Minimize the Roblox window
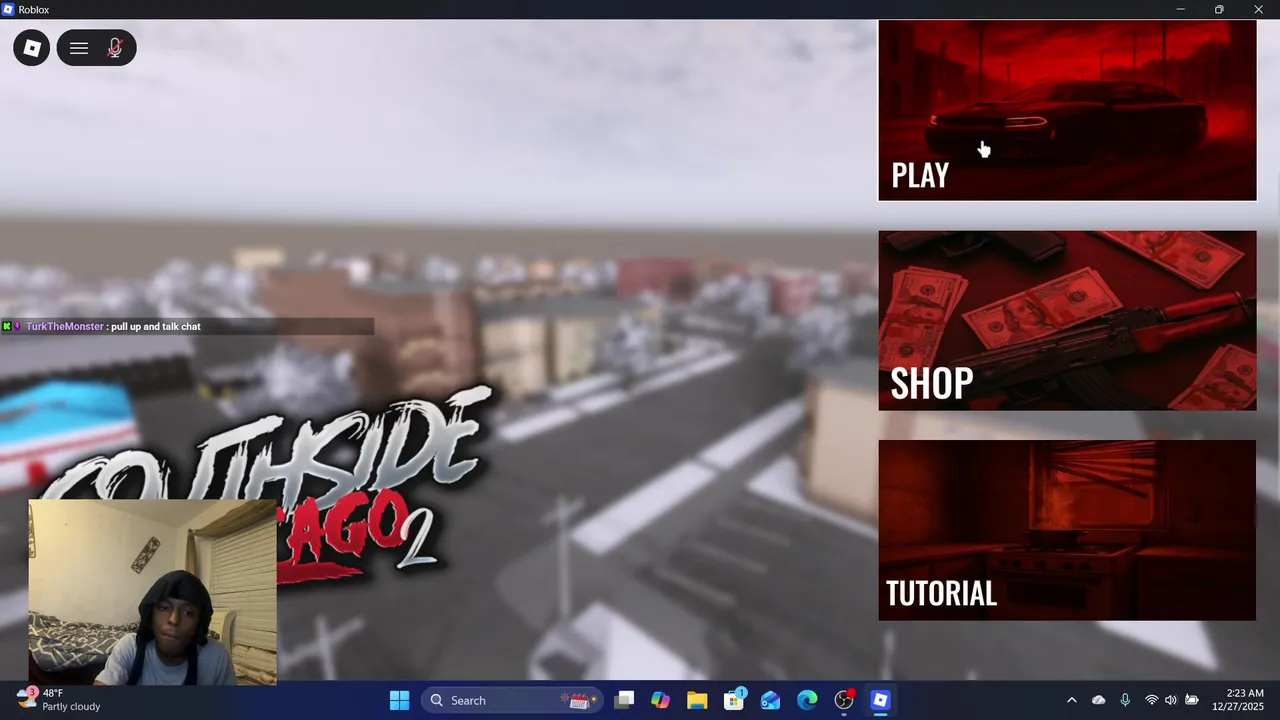This screenshot has width=1280, height=720. pos(1180,9)
